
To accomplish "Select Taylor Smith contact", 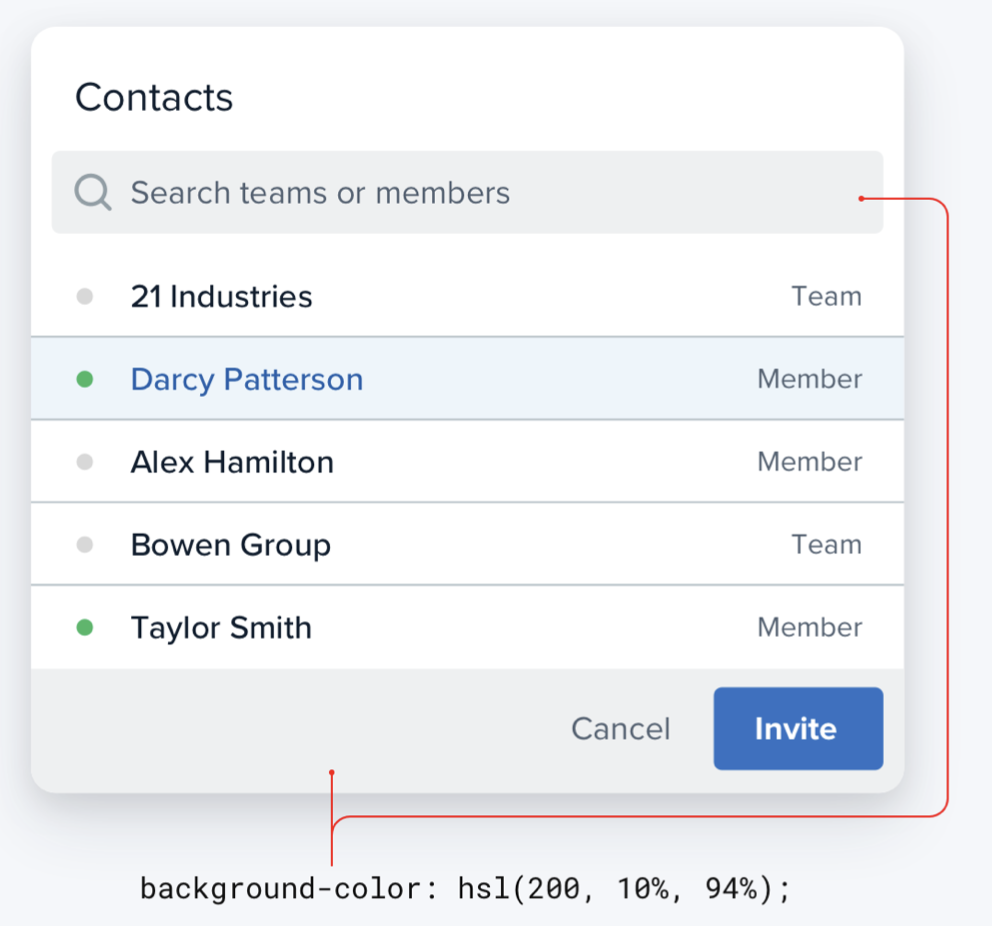I will click(467, 627).
